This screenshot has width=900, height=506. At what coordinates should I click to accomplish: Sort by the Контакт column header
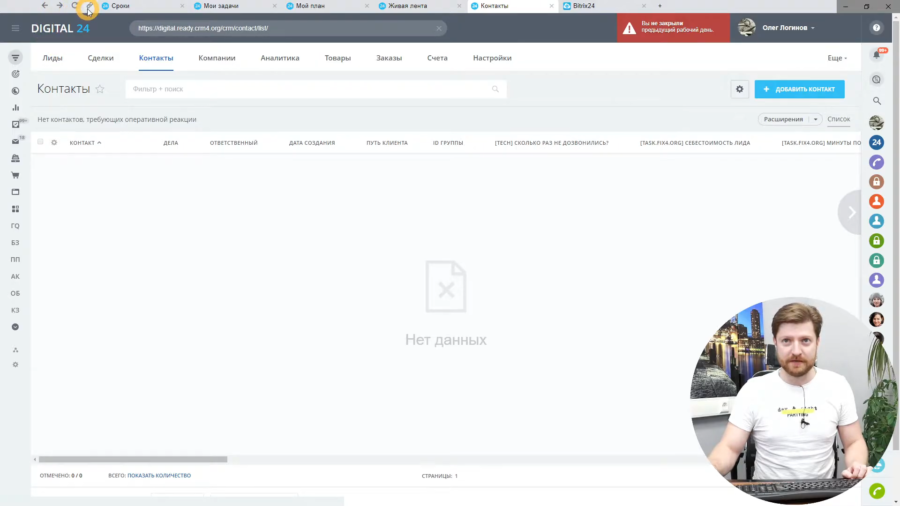[x=85, y=143]
